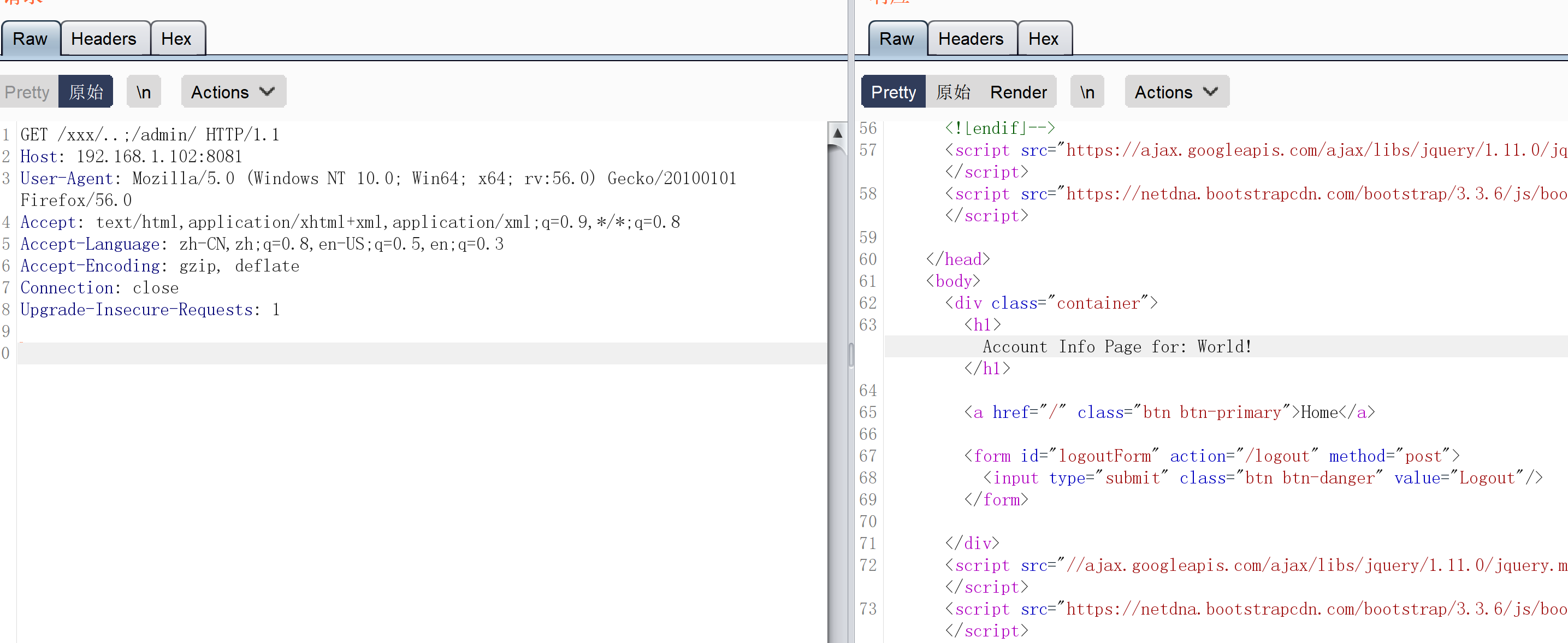1568x643 pixels.
Task: Open request Headers tab
Action: pos(103,39)
